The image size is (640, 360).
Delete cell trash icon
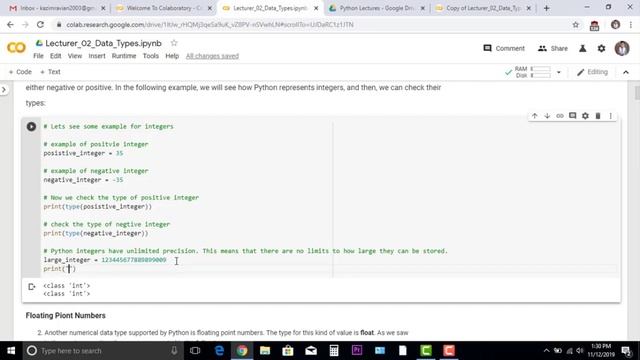598,116
